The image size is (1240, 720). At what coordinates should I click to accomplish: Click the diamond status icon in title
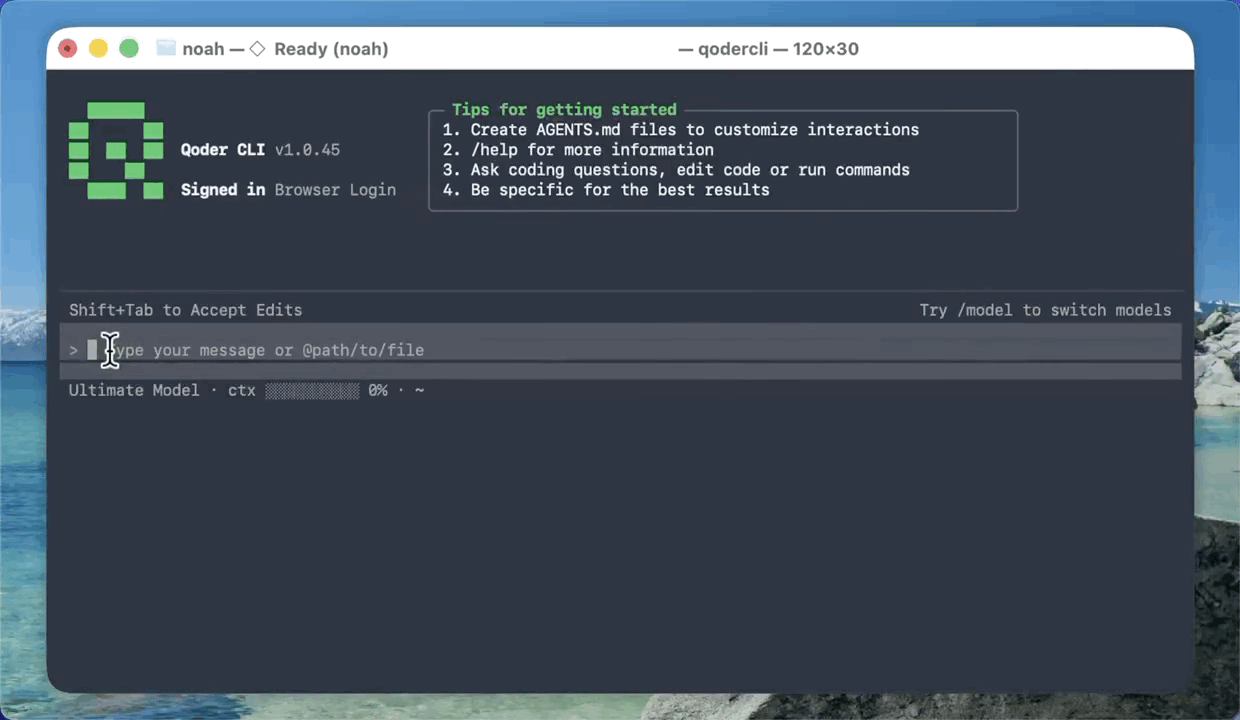point(257,49)
